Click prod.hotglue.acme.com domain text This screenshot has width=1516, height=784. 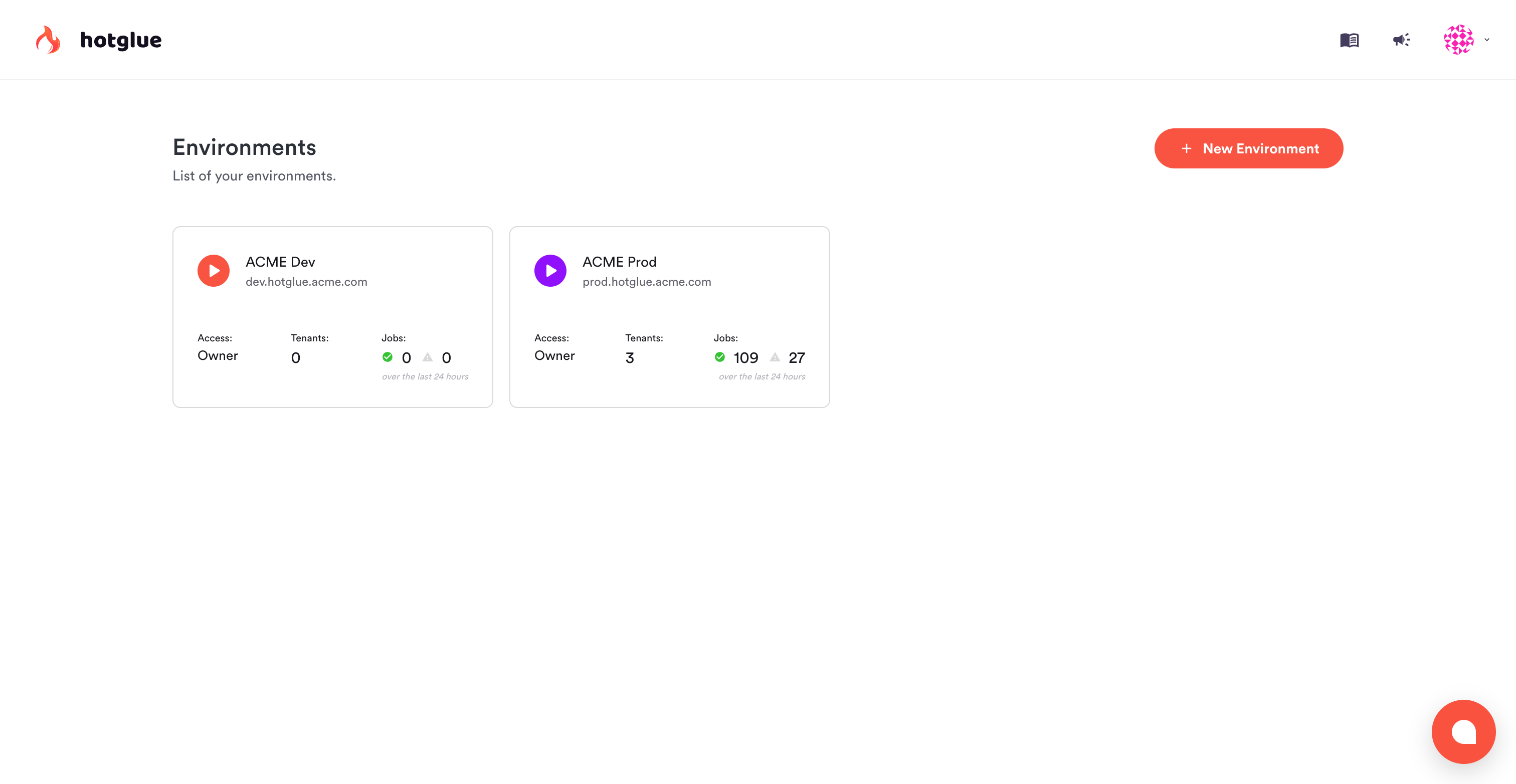(646, 282)
